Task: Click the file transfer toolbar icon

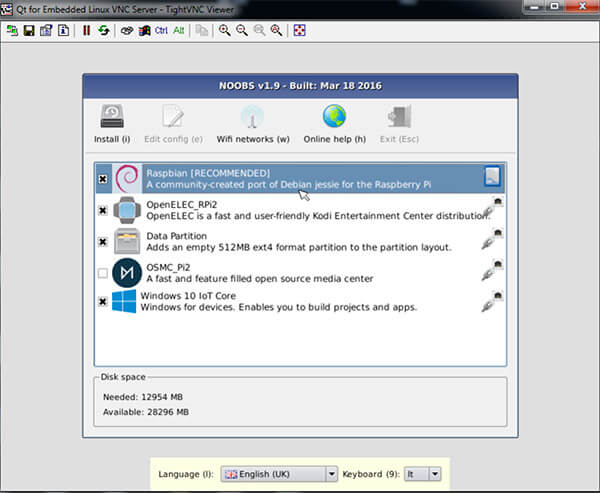Action: pos(202,31)
